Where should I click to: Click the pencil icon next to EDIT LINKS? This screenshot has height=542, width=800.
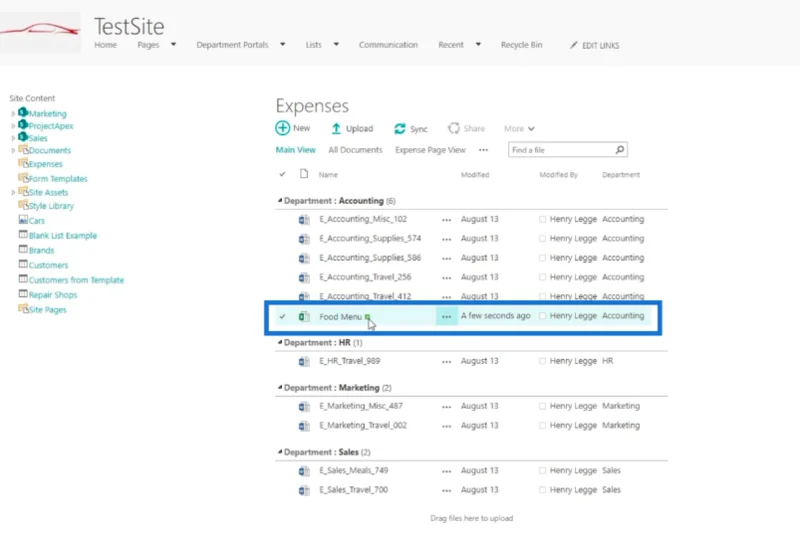point(573,45)
